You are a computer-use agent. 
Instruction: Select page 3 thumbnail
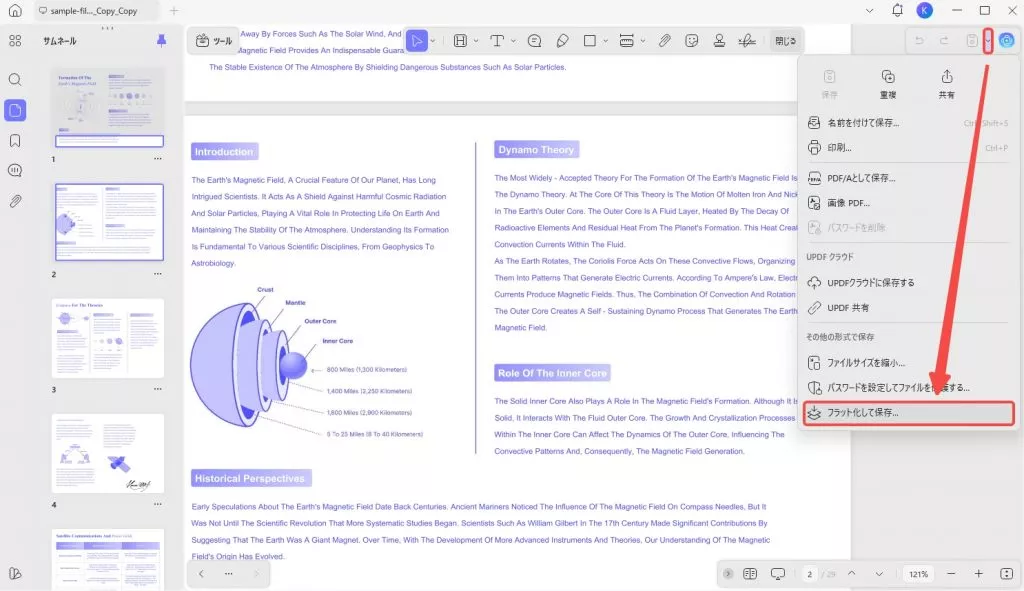pyautogui.click(x=108, y=338)
